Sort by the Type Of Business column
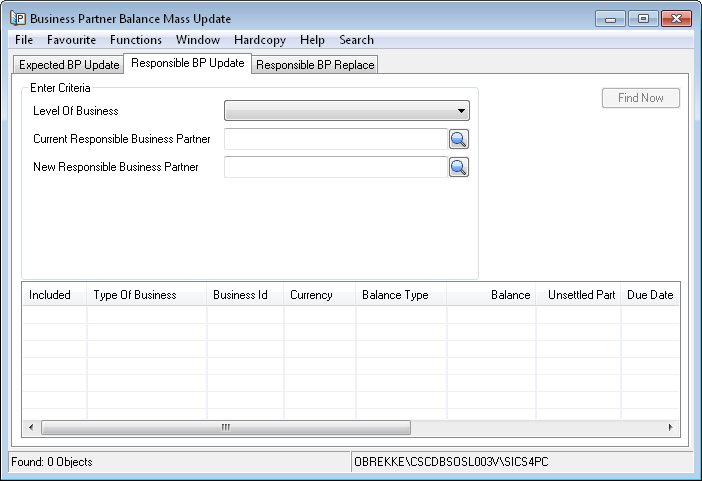Viewport: 702px width, 481px height. [146, 295]
